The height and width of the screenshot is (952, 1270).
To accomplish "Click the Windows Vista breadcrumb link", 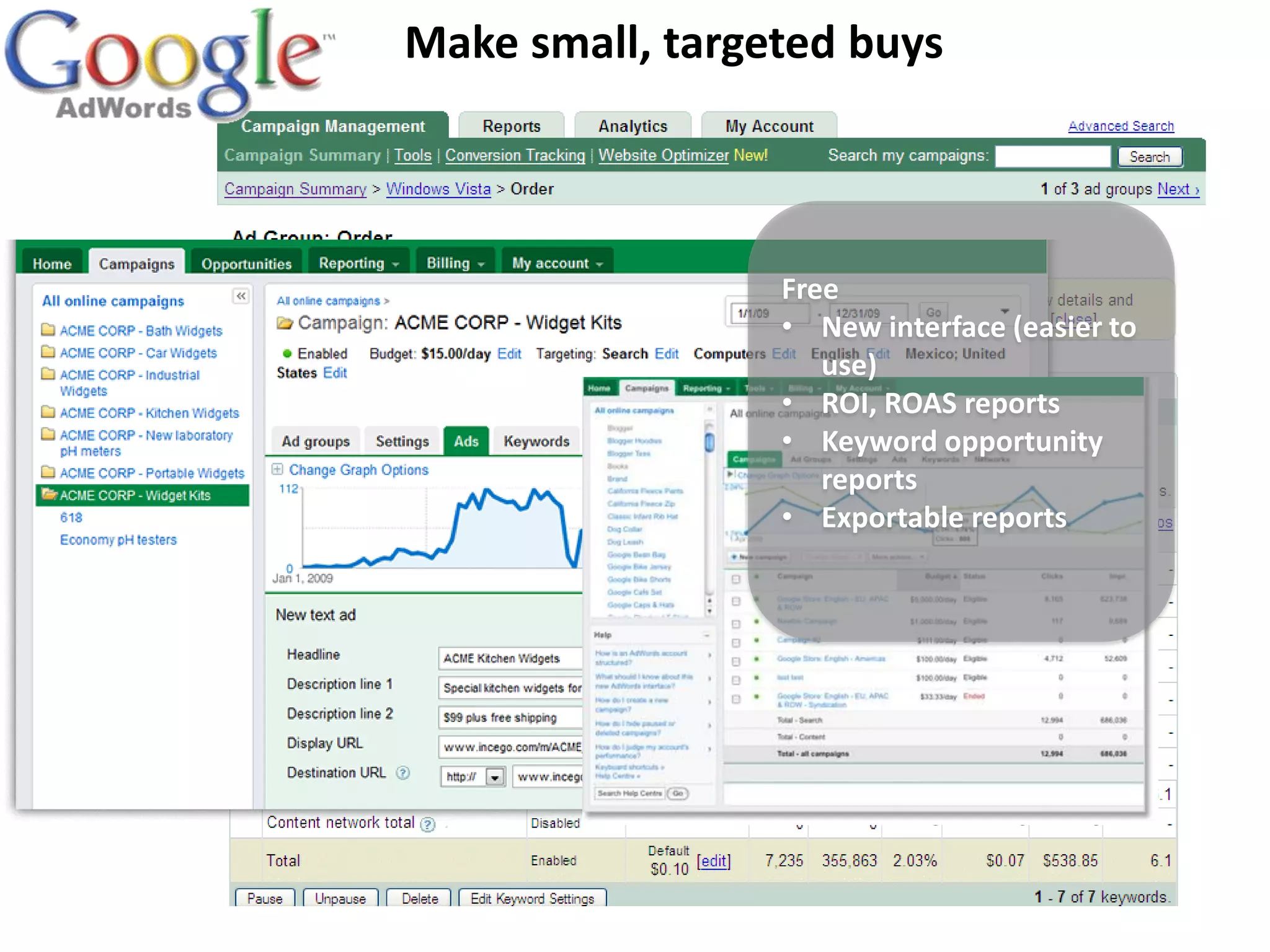I will click(438, 189).
